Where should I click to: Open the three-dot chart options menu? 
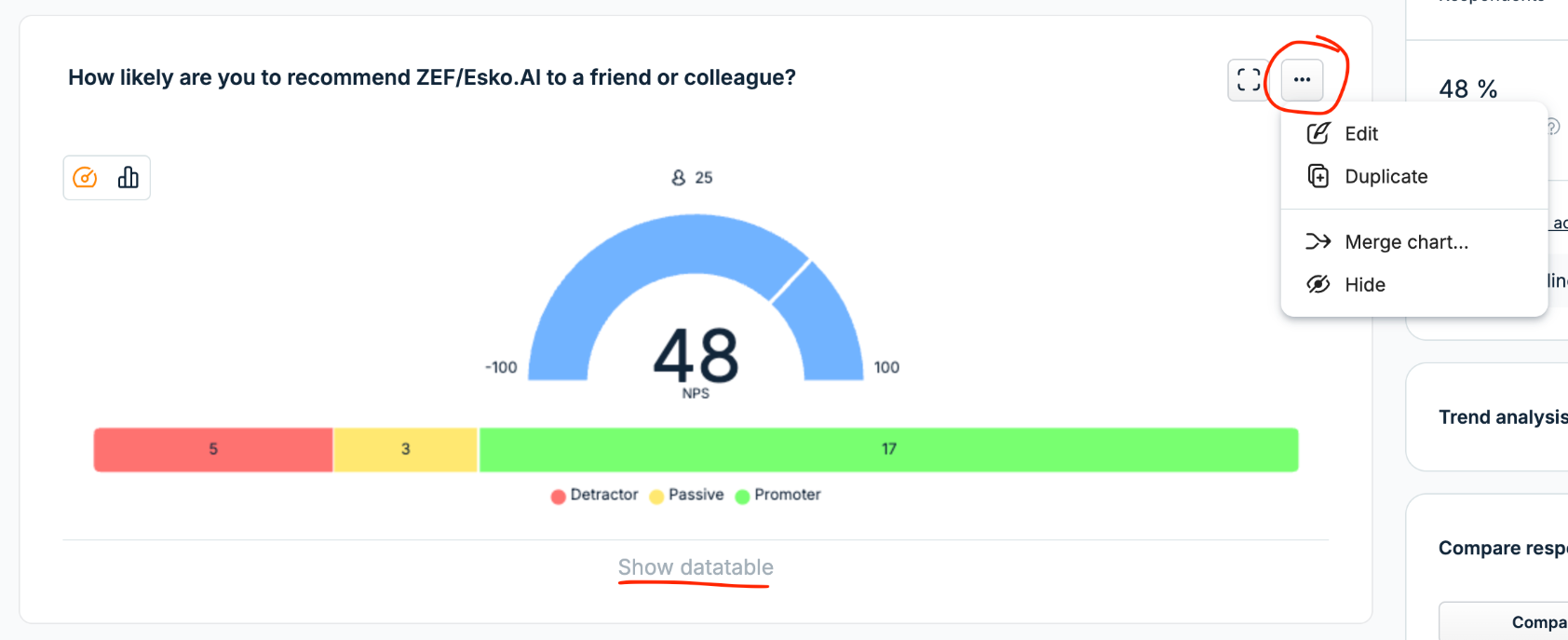point(1302,80)
